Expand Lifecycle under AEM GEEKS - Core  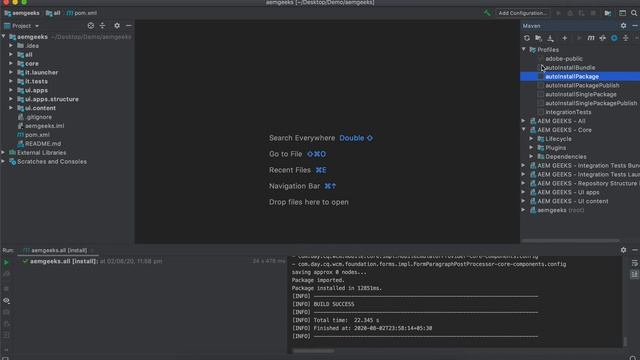tap(531, 139)
